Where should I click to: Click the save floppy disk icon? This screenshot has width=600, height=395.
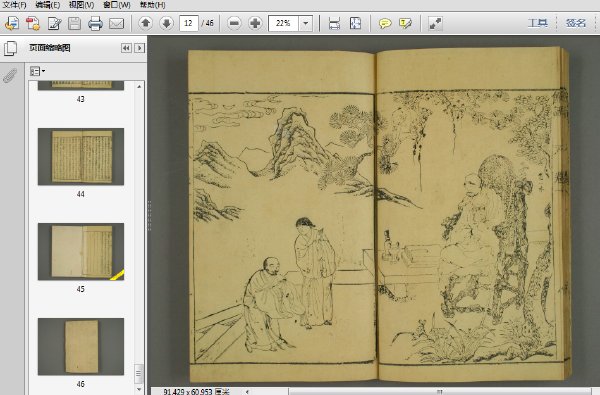74,23
